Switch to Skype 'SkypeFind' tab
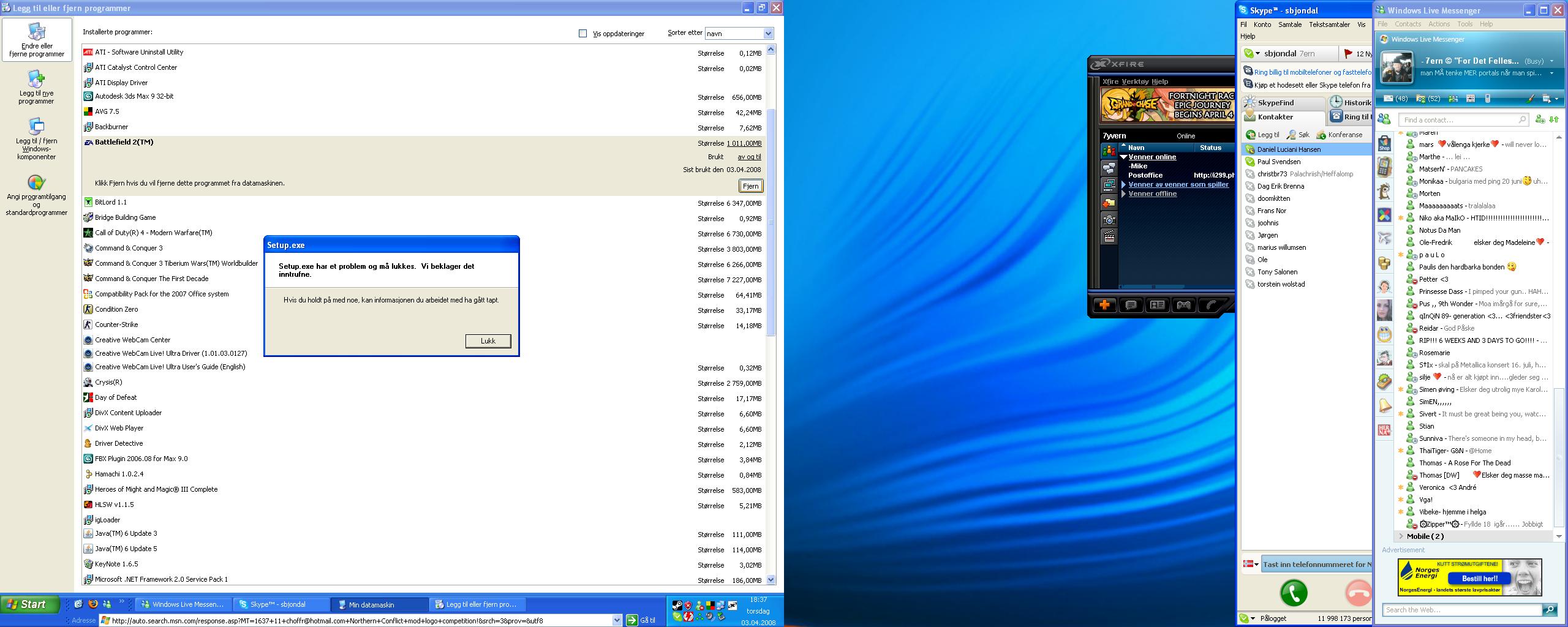1568x627 pixels. [x=1283, y=102]
